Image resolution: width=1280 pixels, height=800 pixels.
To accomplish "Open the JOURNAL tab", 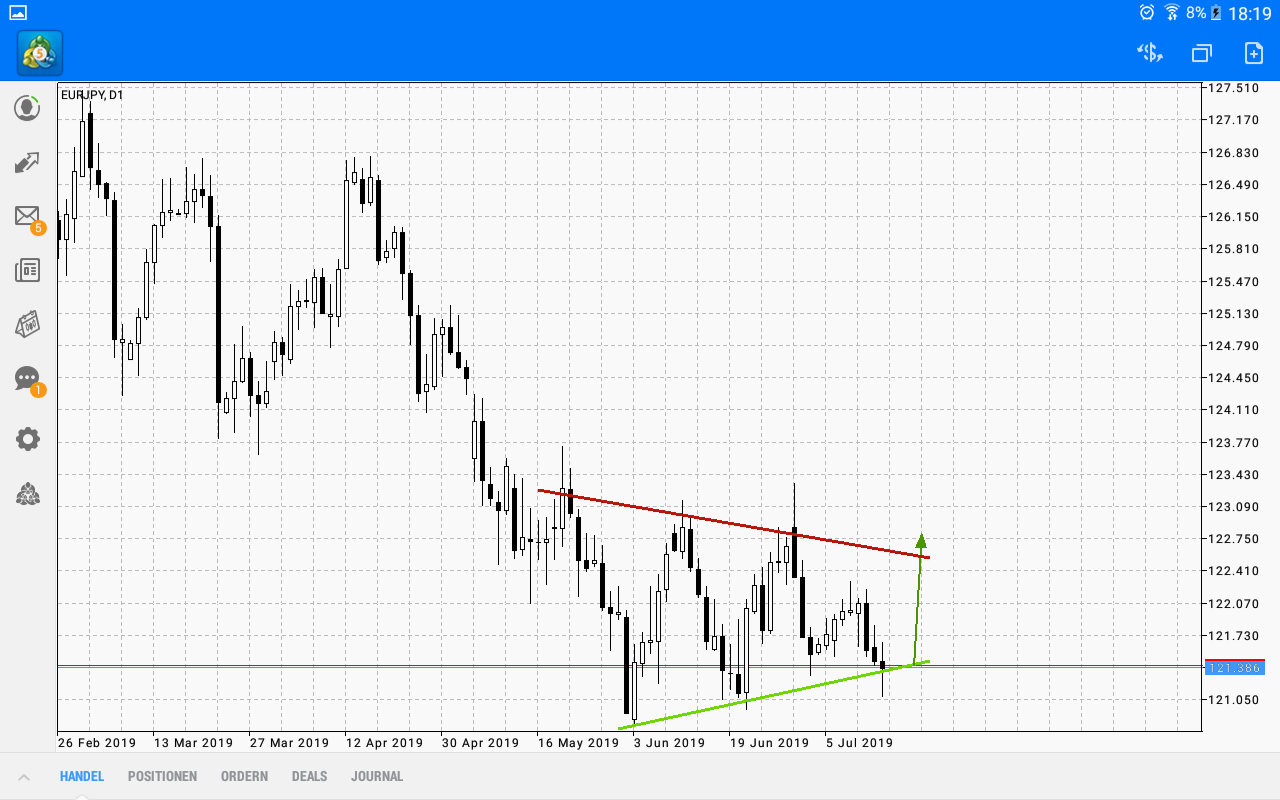I will (377, 776).
